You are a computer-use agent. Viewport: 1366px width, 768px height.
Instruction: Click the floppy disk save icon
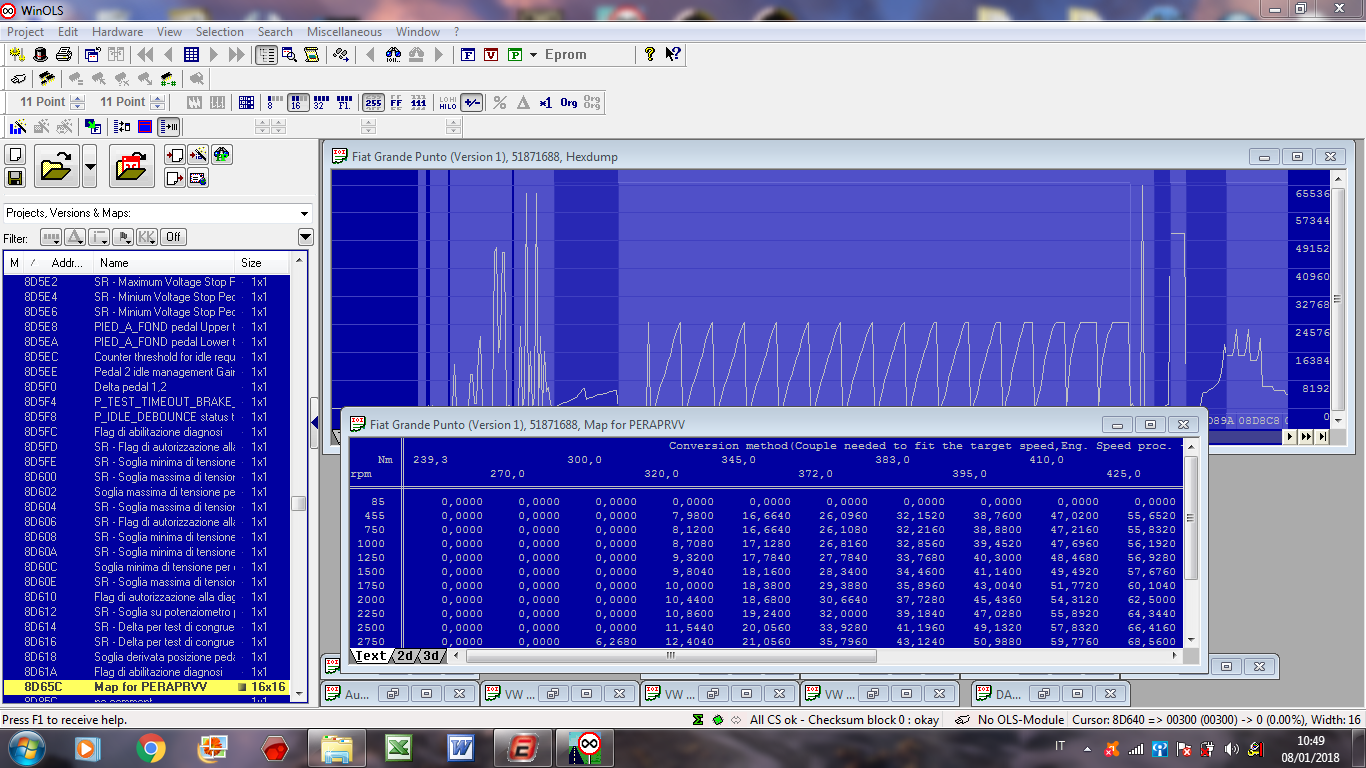coord(15,178)
